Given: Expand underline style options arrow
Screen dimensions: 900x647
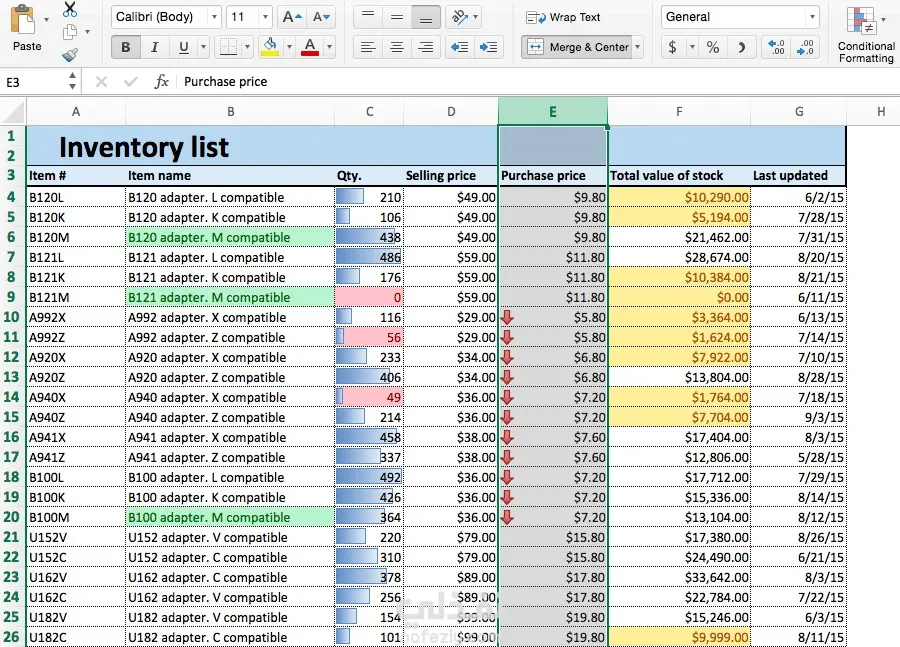Looking at the screenshot, I should pos(203,47).
